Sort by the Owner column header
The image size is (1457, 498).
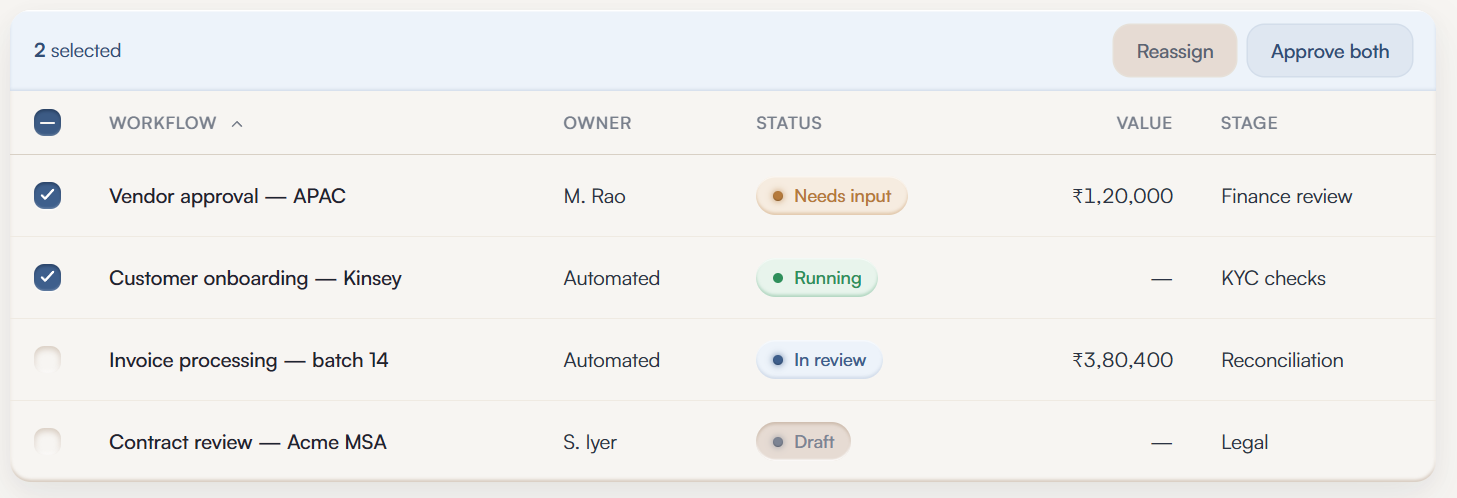597,123
